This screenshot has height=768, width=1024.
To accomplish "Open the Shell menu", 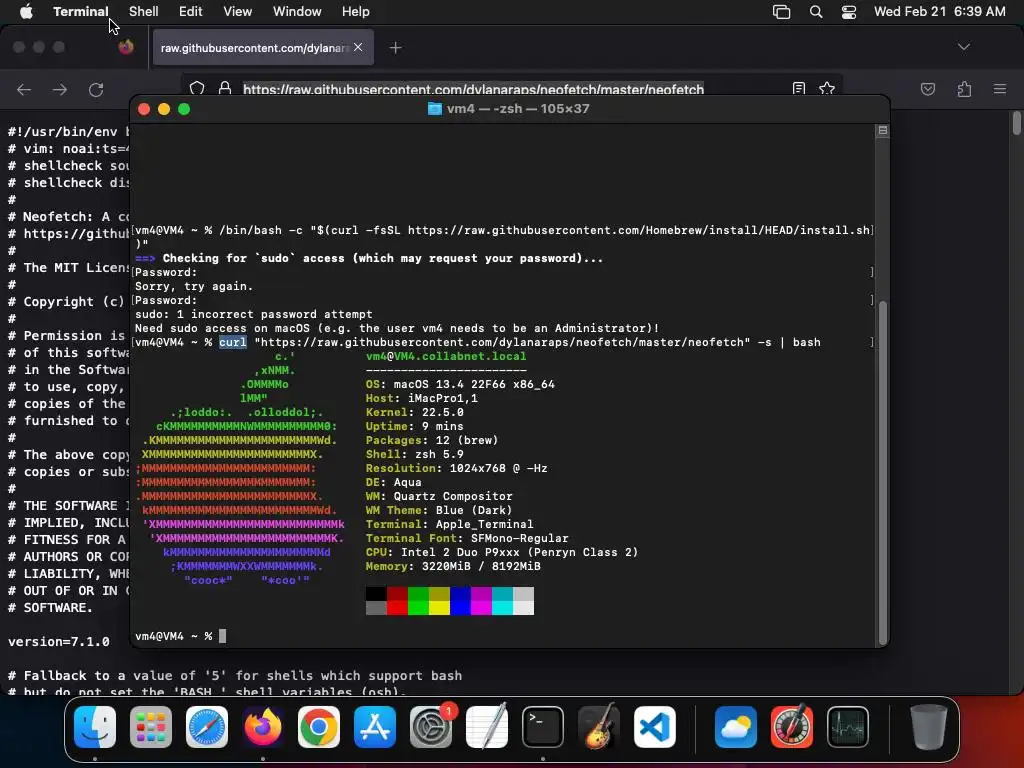I will pyautogui.click(x=143, y=11).
